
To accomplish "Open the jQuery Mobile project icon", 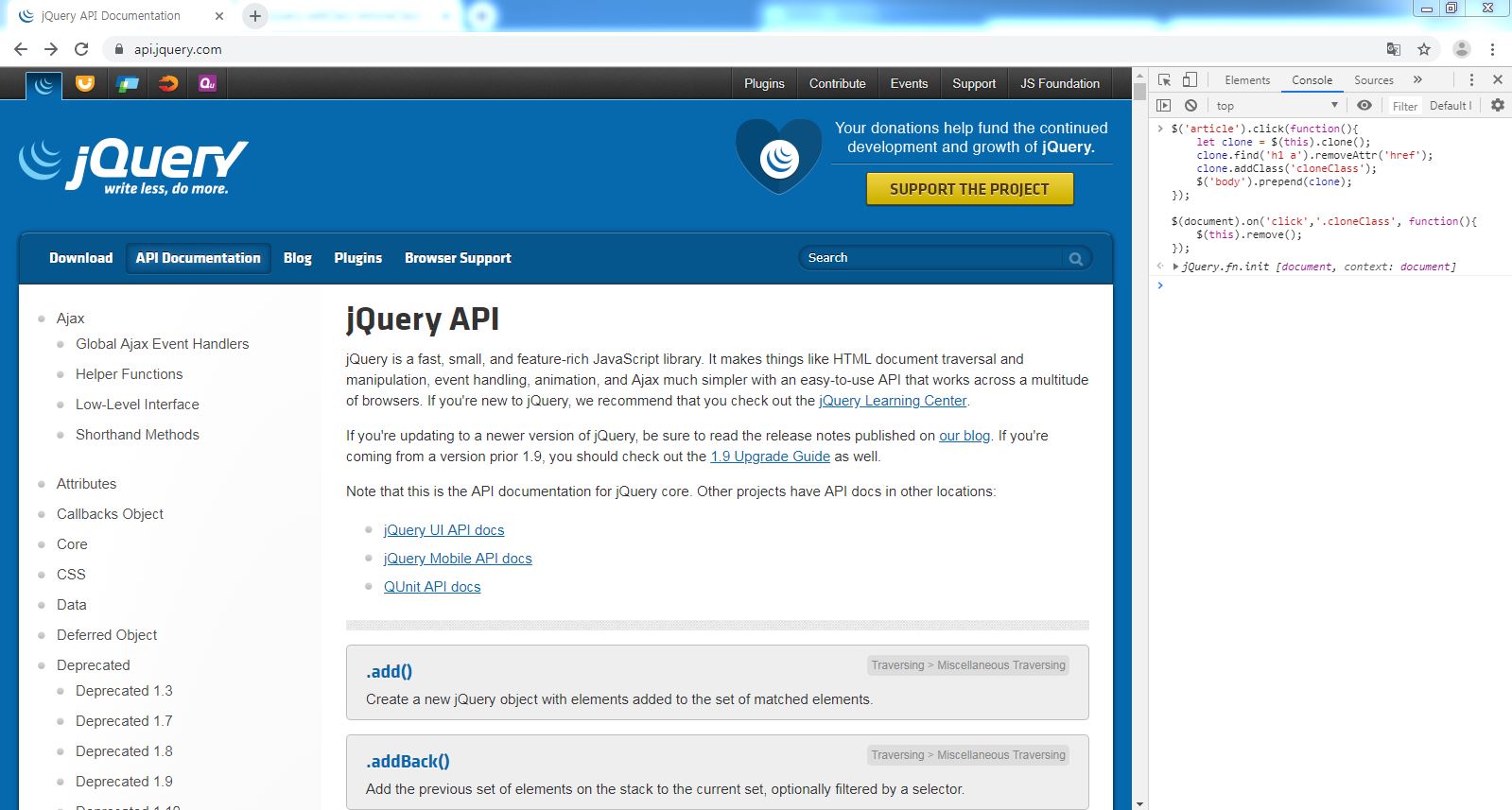I will (x=127, y=83).
